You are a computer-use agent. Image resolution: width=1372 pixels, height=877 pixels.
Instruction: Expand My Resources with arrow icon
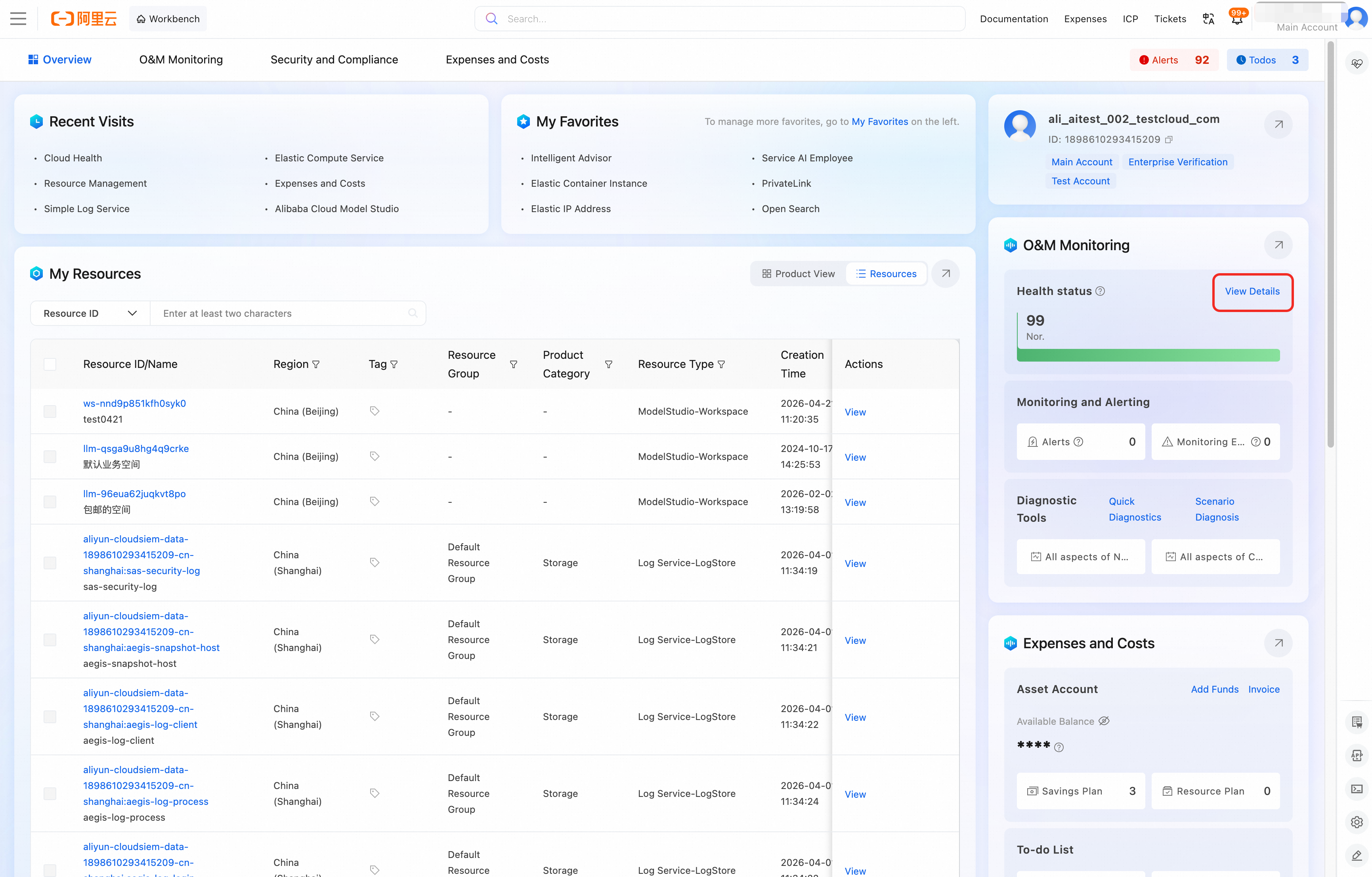tap(946, 274)
